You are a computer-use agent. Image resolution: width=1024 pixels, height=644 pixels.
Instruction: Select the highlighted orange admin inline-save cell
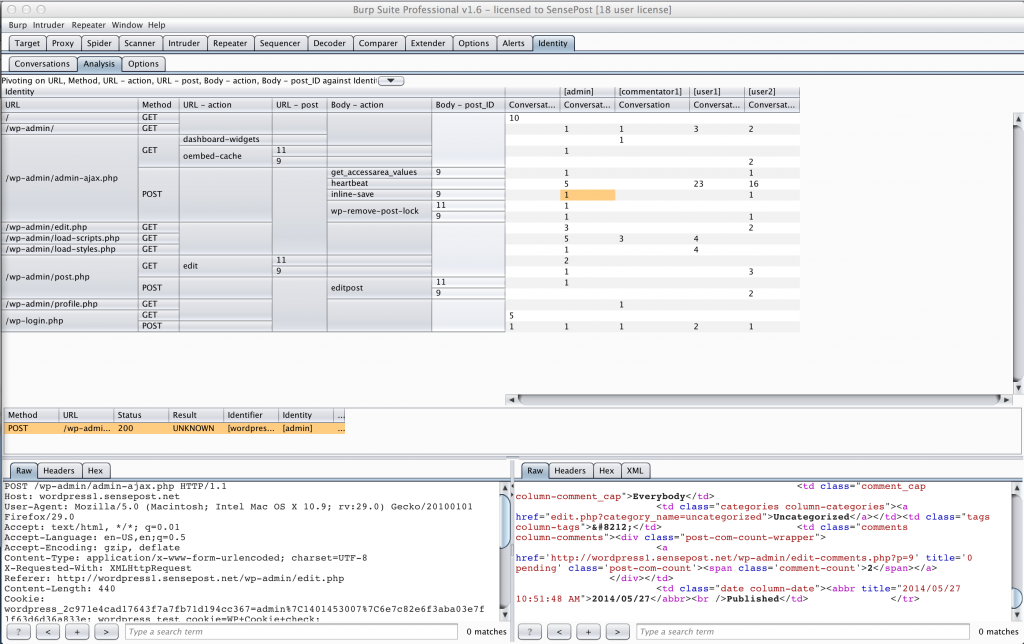tap(587, 194)
